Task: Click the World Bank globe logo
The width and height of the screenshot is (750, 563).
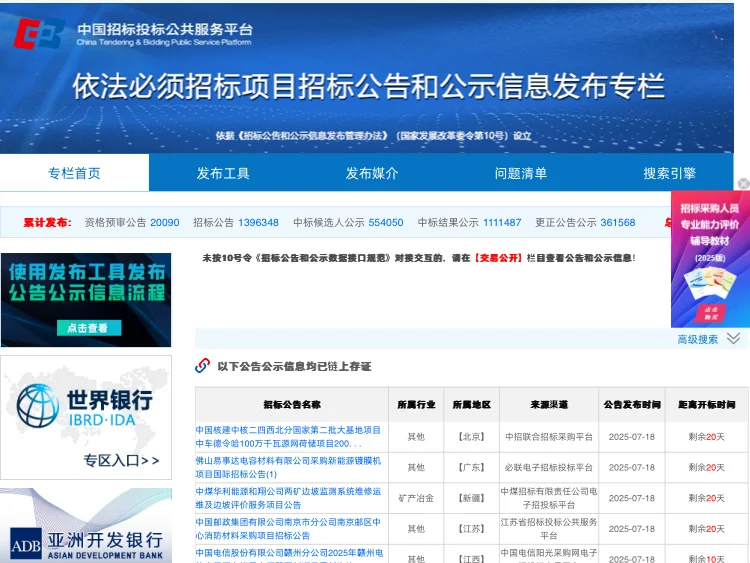Action: point(37,406)
